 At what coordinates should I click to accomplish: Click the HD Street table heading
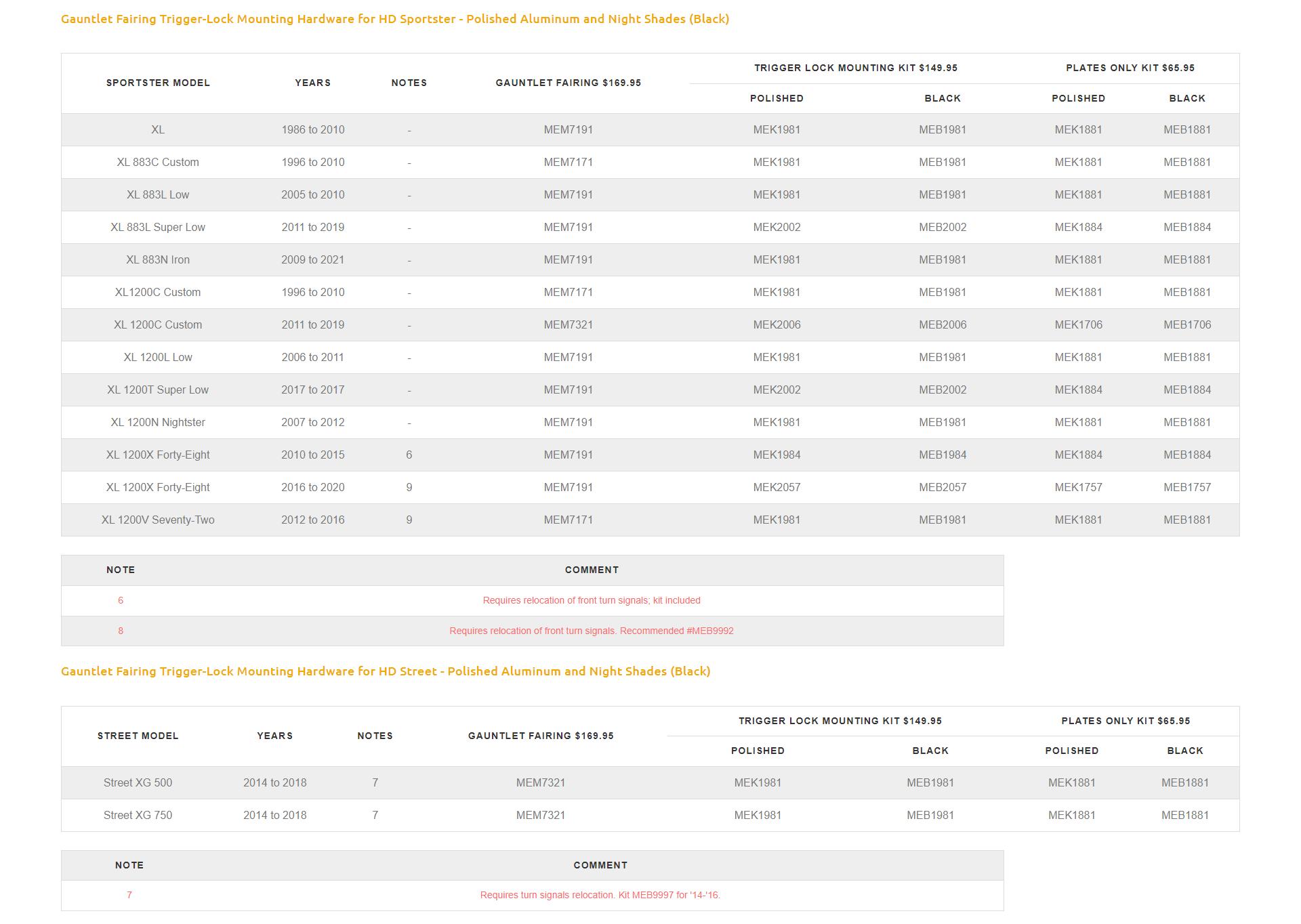(x=386, y=671)
